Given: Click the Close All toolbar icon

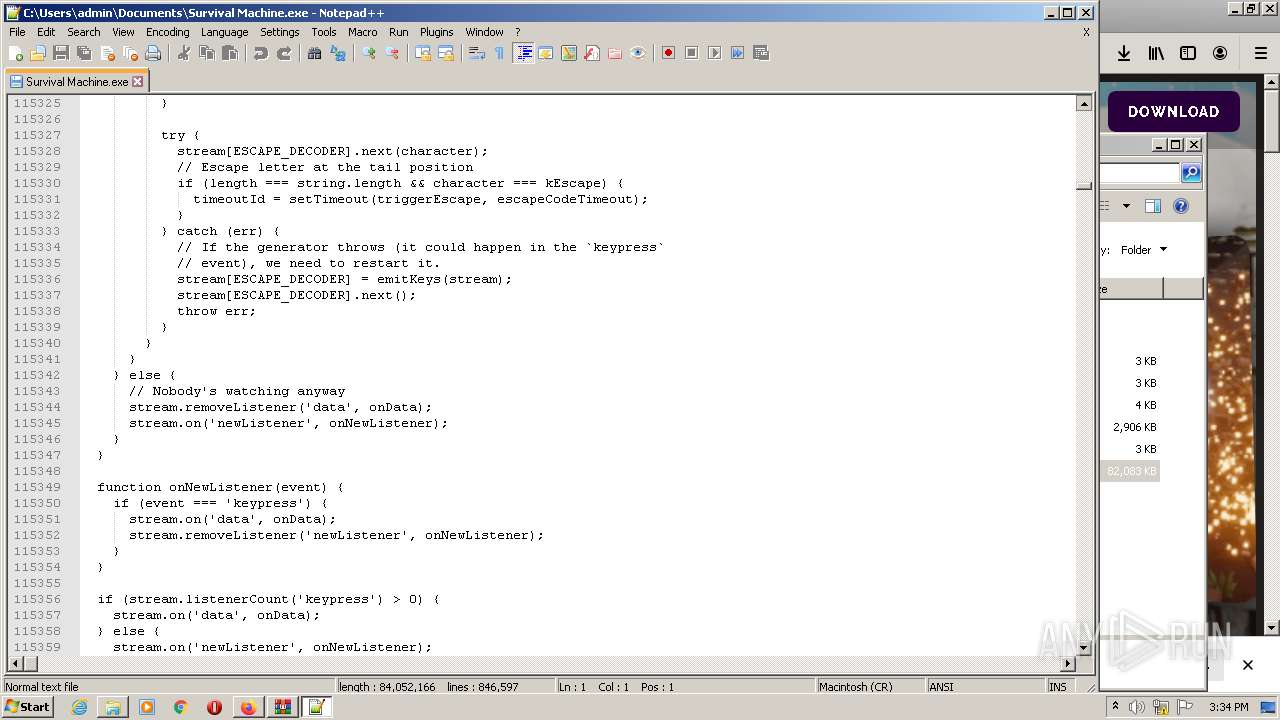Looking at the screenshot, I should (x=130, y=53).
